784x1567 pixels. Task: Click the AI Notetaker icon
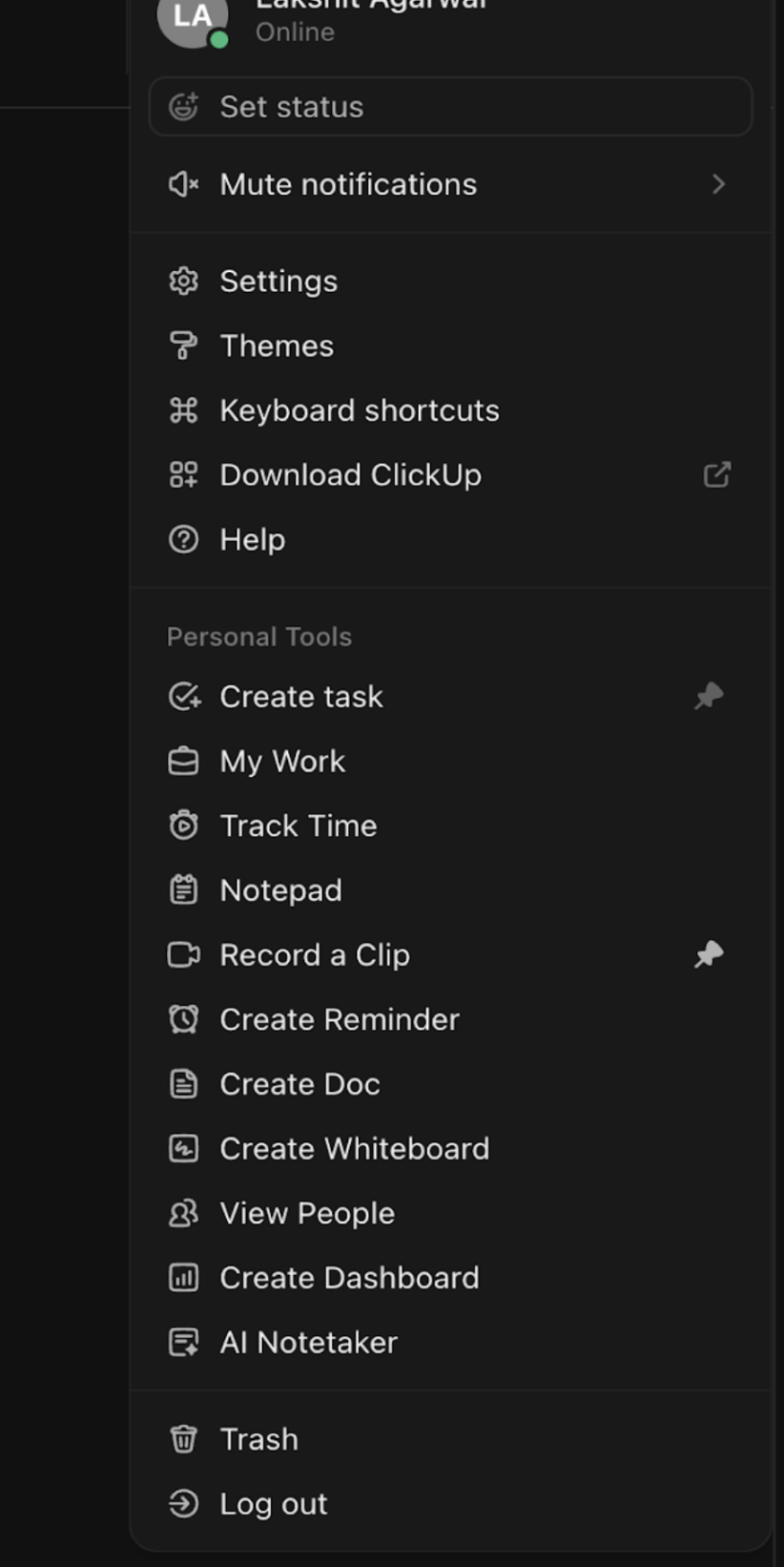tap(183, 1343)
